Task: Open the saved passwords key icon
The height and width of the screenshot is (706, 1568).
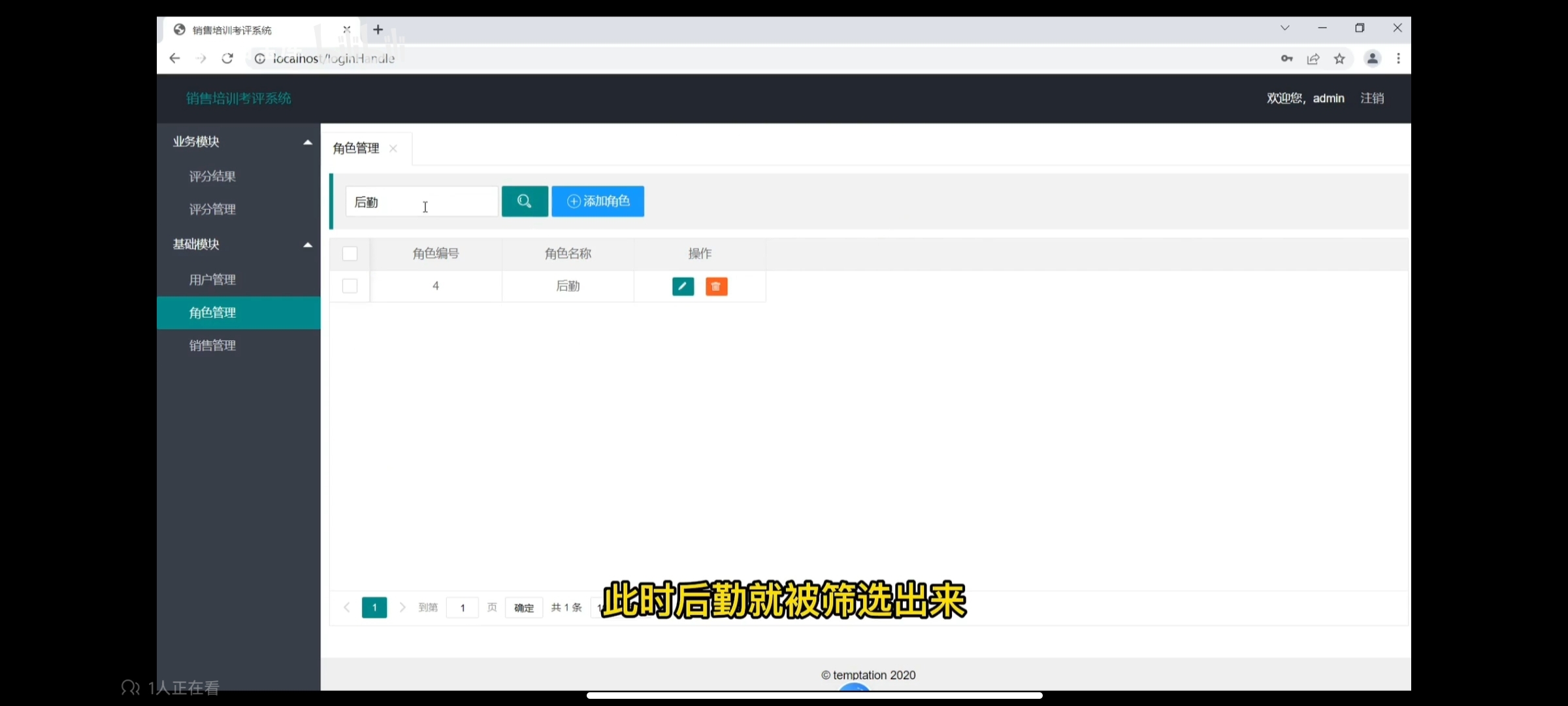Action: pyautogui.click(x=1286, y=59)
